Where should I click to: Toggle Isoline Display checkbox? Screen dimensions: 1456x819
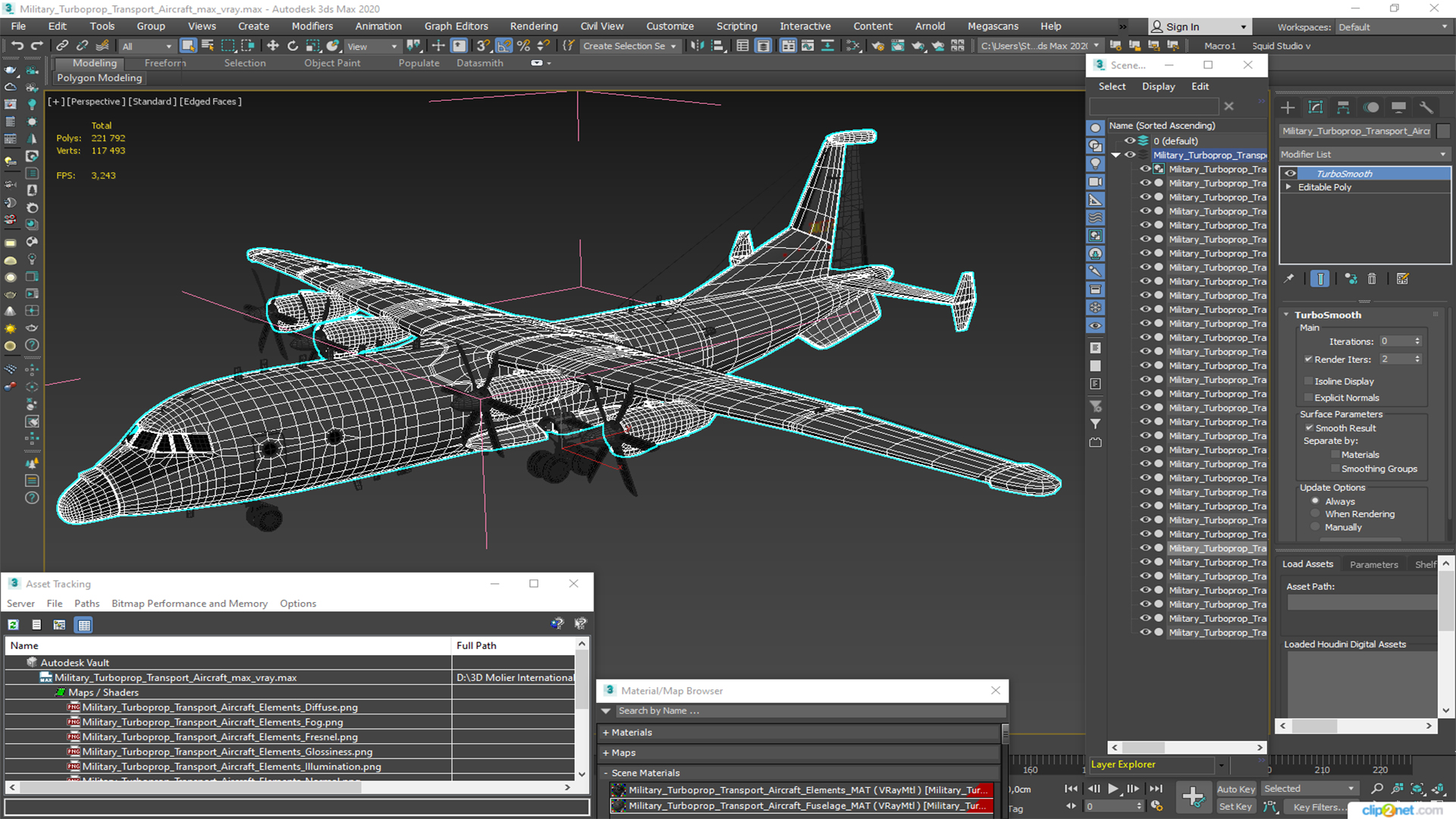[1308, 381]
